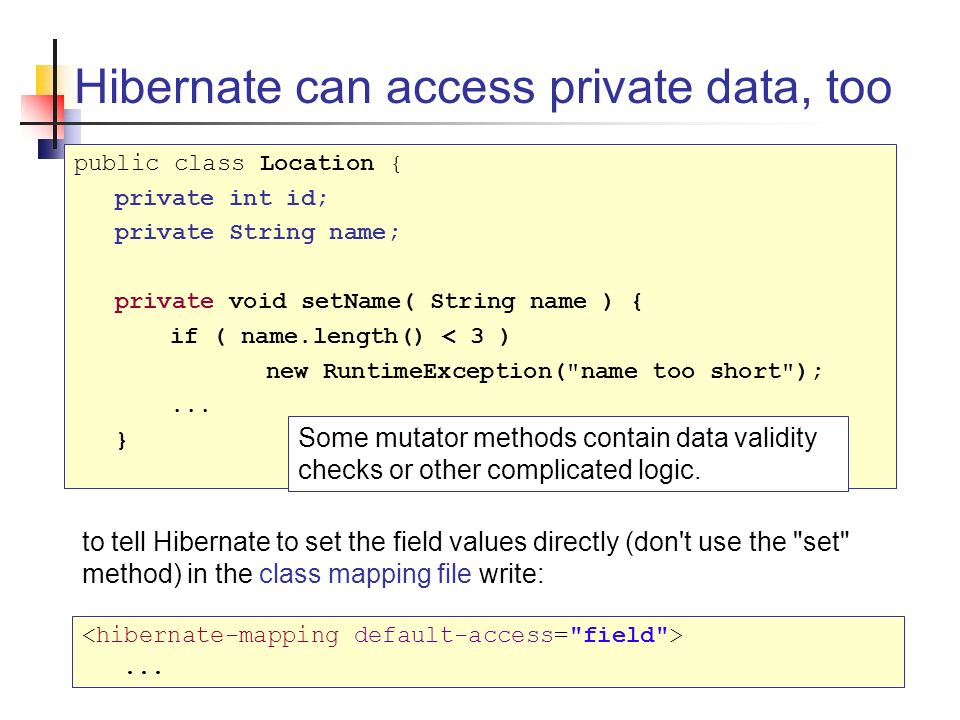Screen dimensions: 960x720
Task: Click the "Some mutator methods" callout box
Action: pyautogui.click(x=568, y=454)
